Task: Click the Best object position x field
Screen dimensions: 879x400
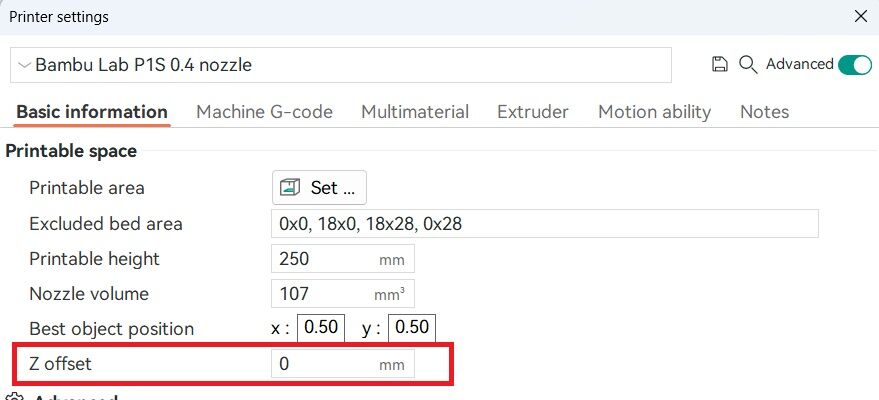Action: tap(321, 328)
